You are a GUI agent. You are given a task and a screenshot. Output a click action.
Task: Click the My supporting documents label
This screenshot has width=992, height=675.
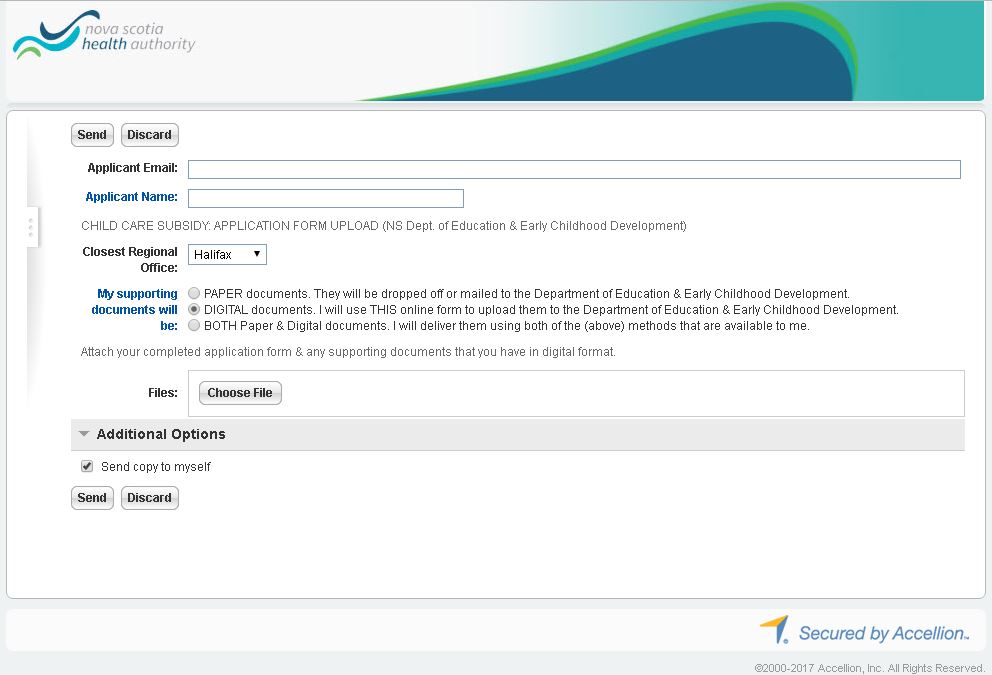point(137,310)
